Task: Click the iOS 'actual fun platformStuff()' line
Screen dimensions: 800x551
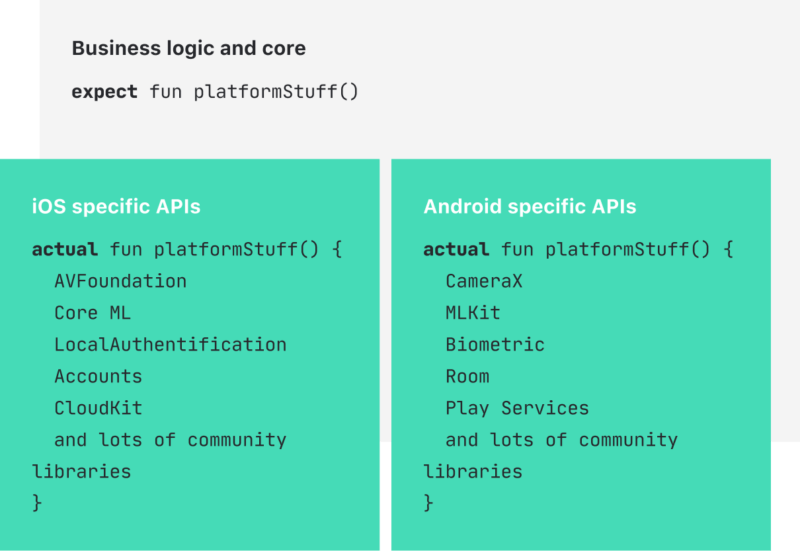Action: pyautogui.click(x=187, y=249)
